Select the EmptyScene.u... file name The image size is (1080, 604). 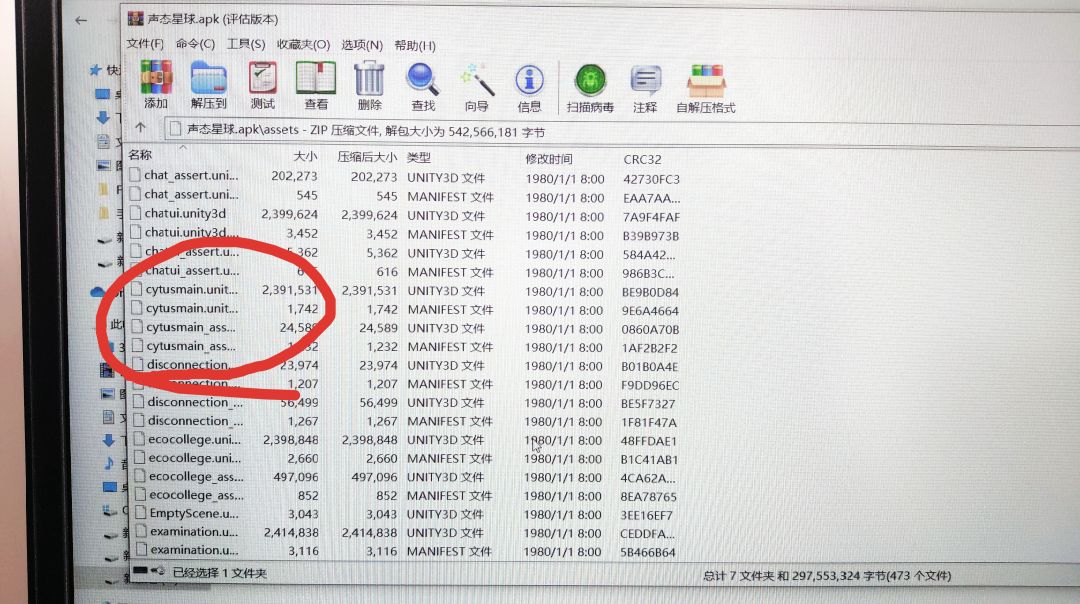(194, 513)
